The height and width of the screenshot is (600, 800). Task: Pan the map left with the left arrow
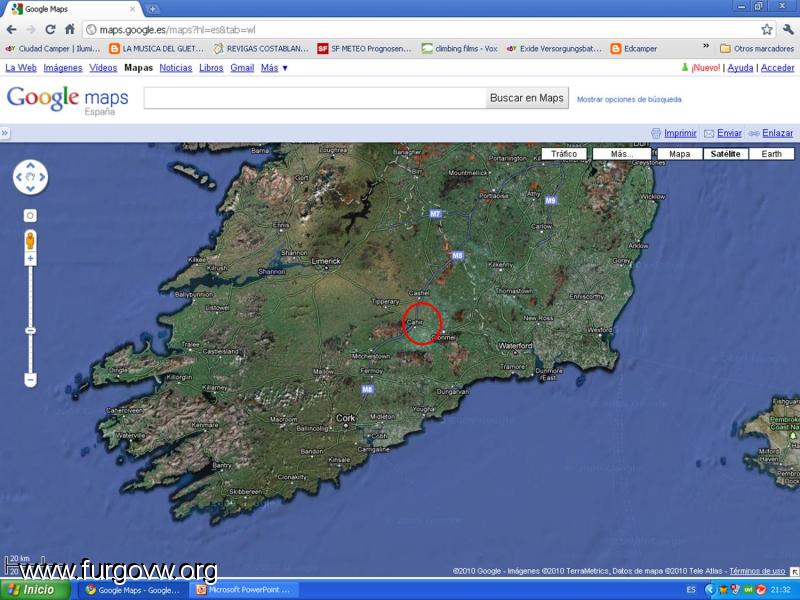pyautogui.click(x=19, y=177)
